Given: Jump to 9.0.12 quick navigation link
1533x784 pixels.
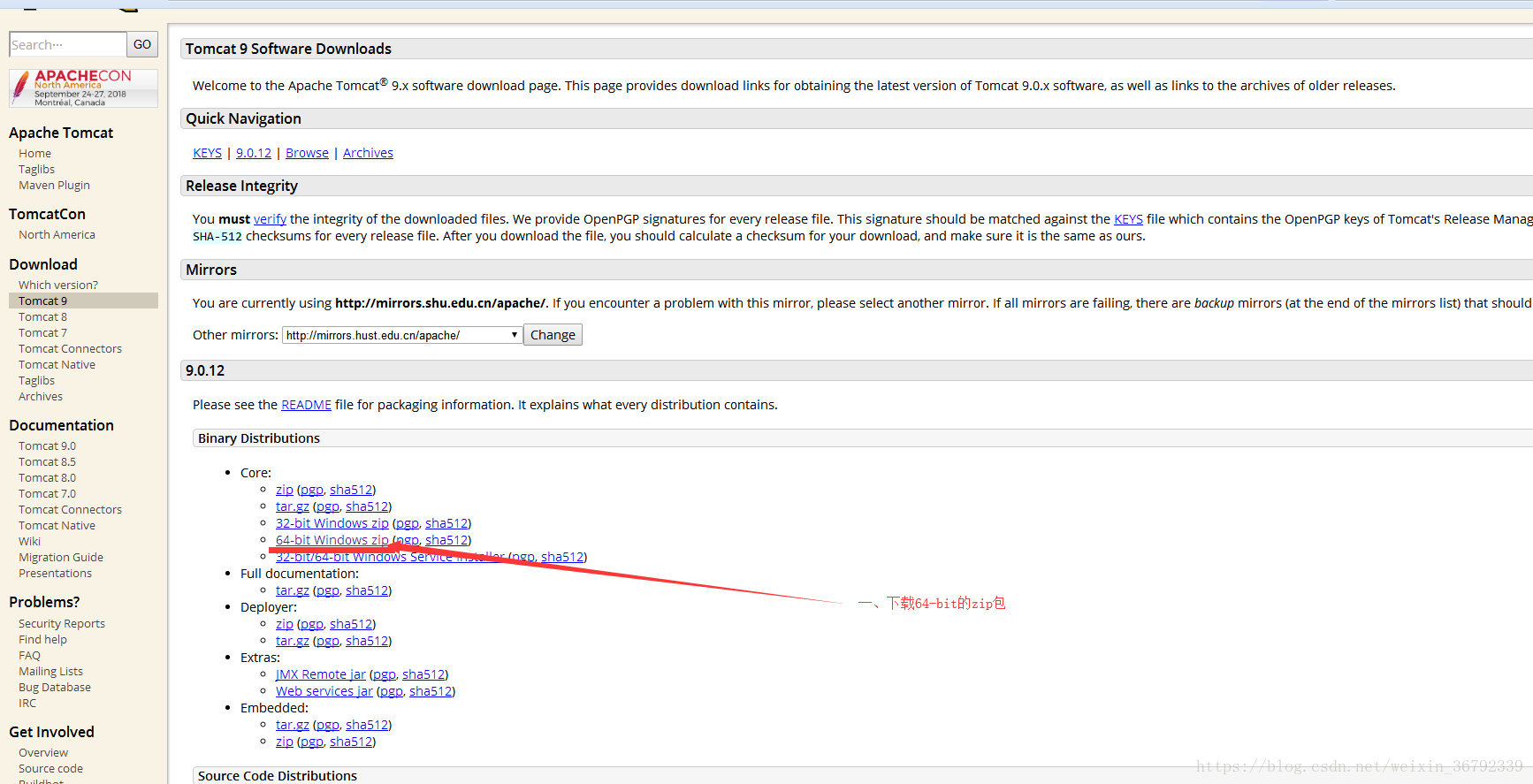Looking at the screenshot, I should coord(254,153).
